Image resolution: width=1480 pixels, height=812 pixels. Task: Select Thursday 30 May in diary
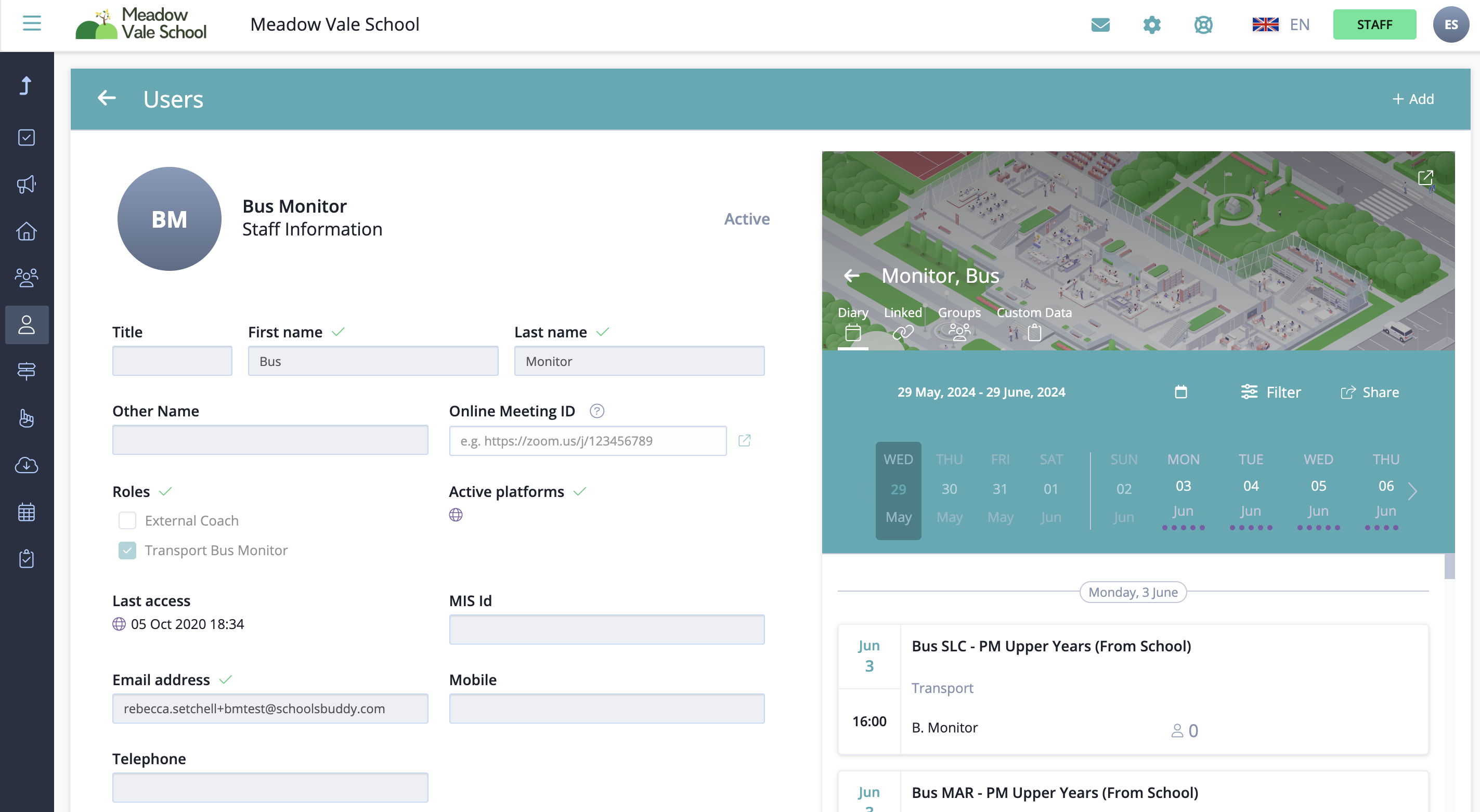tap(949, 489)
